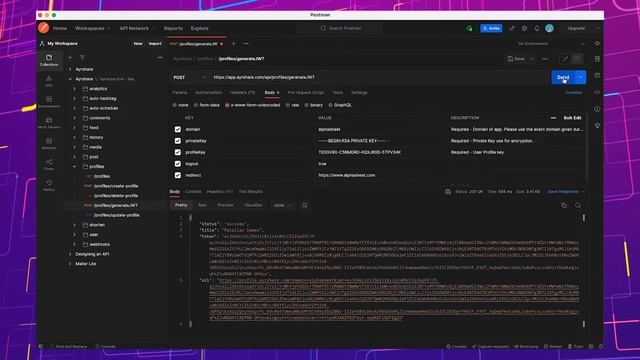Viewport: 640px width, 360px height.
Task: Click the plus icon to create a collection
Action: 70,58
